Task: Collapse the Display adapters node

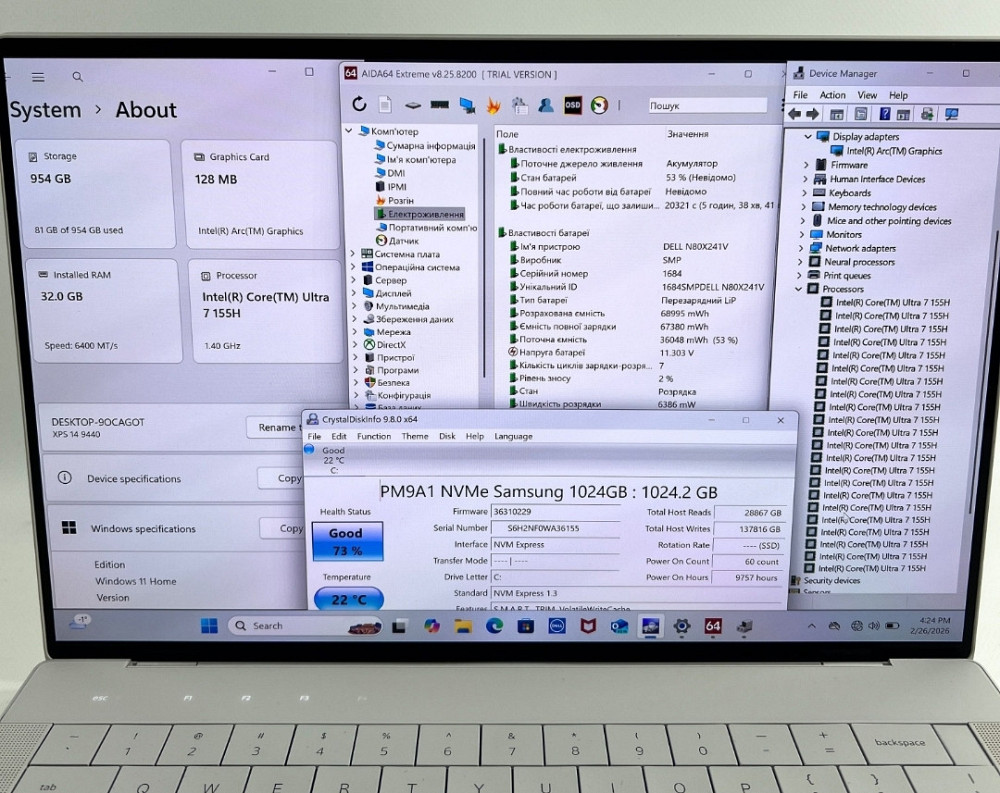Action: pos(808,137)
